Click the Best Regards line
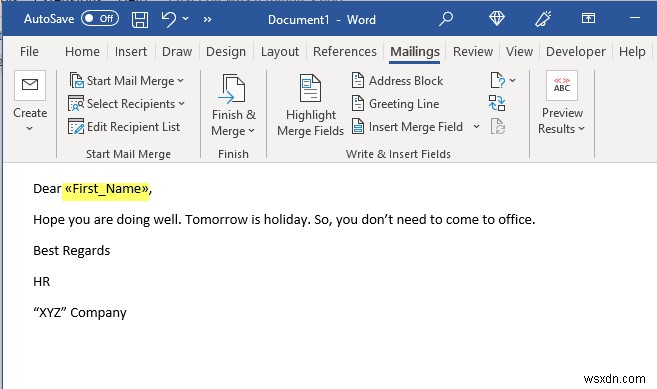 tap(72, 251)
